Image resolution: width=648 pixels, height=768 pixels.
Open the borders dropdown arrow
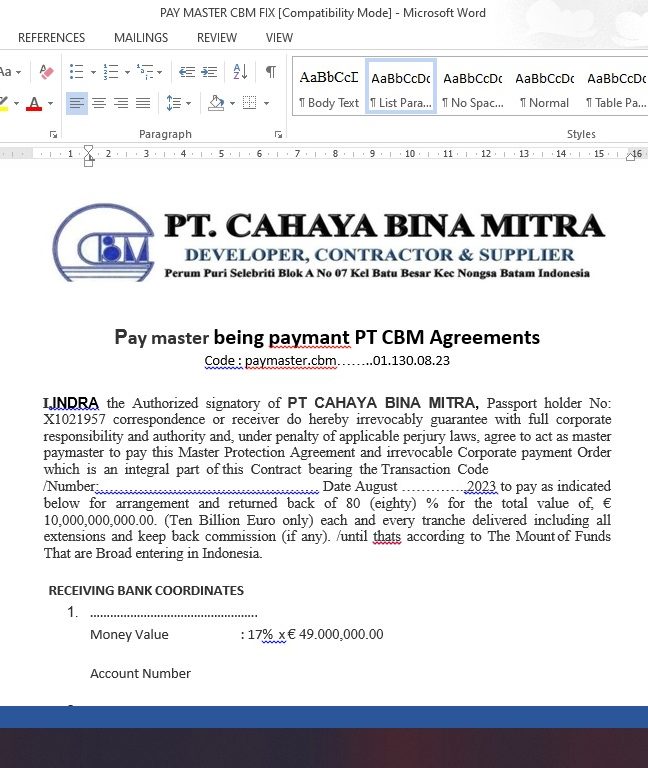coord(266,103)
